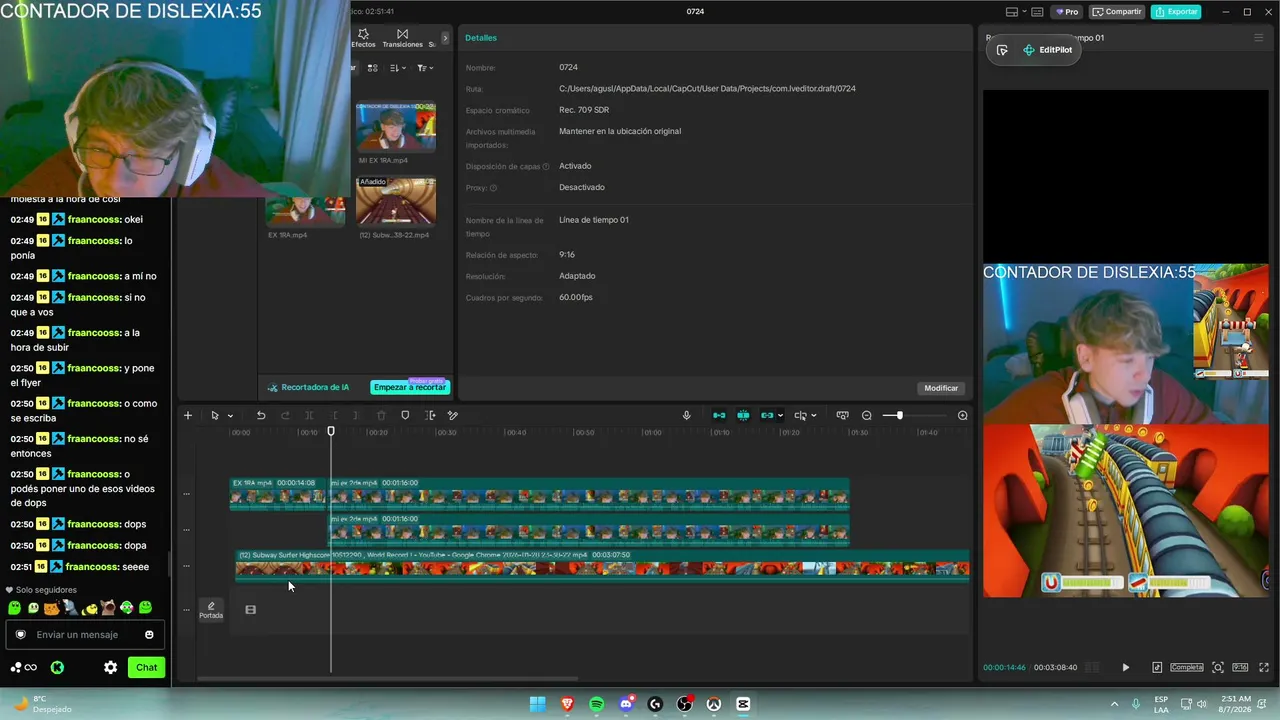Select the Subway Surfers media thumbnail

tap(396, 201)
